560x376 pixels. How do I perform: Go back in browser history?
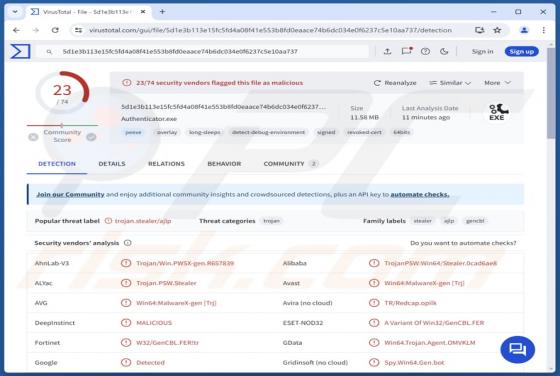pos(16,30)
